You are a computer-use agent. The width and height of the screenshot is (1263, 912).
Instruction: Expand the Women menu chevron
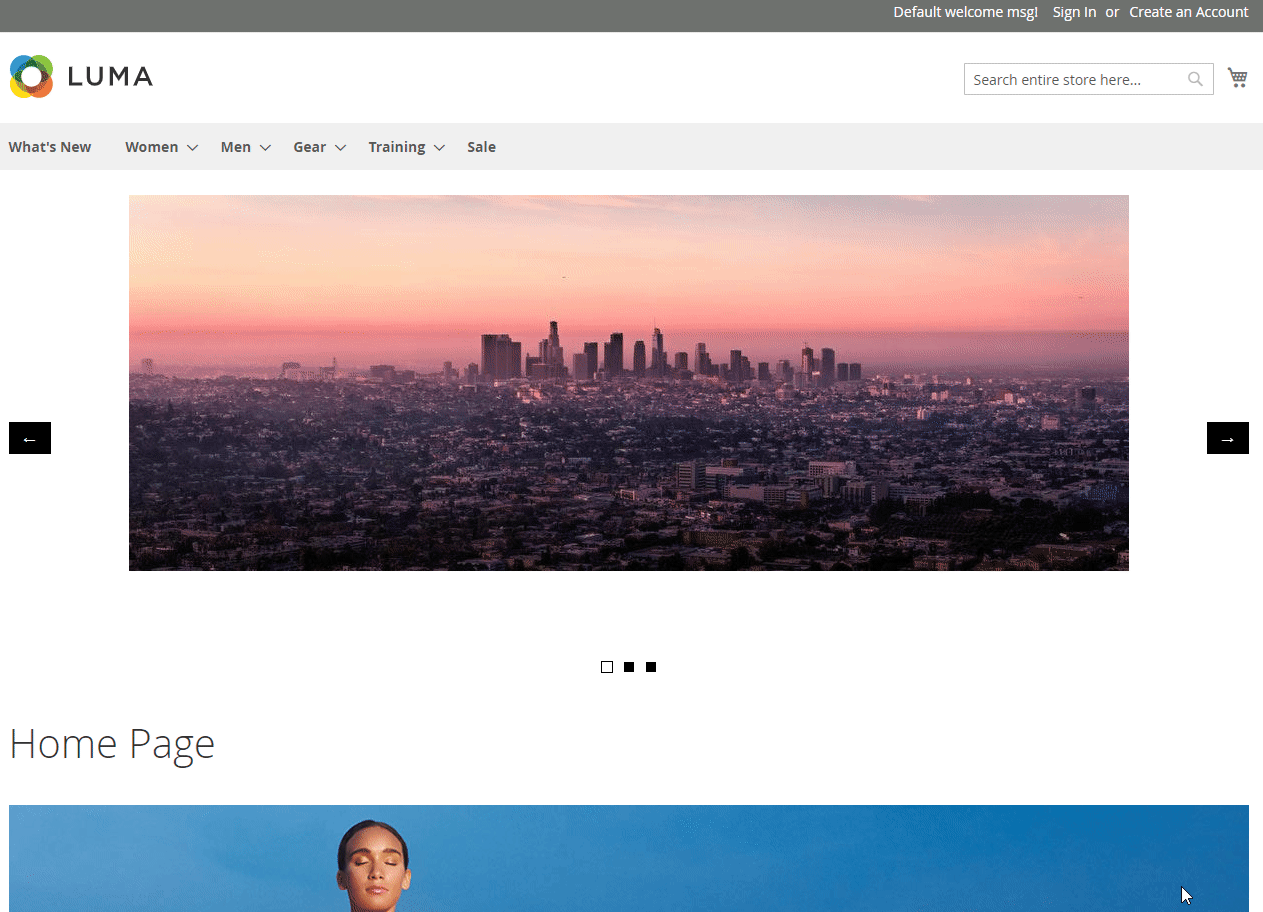(x=192, y=148)
